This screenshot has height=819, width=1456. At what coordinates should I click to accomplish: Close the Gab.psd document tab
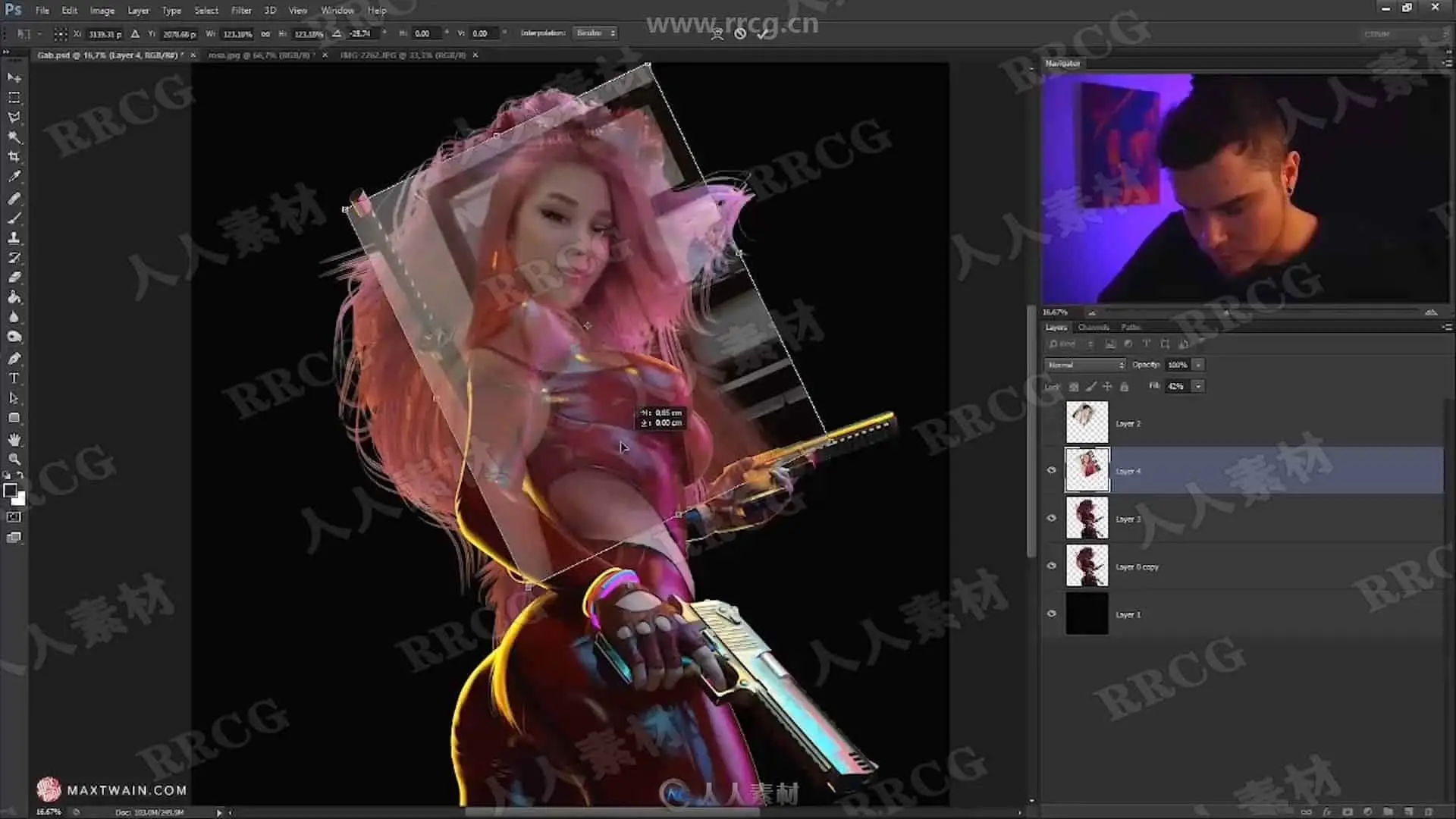pyautogui.click(x=193, y=55)
